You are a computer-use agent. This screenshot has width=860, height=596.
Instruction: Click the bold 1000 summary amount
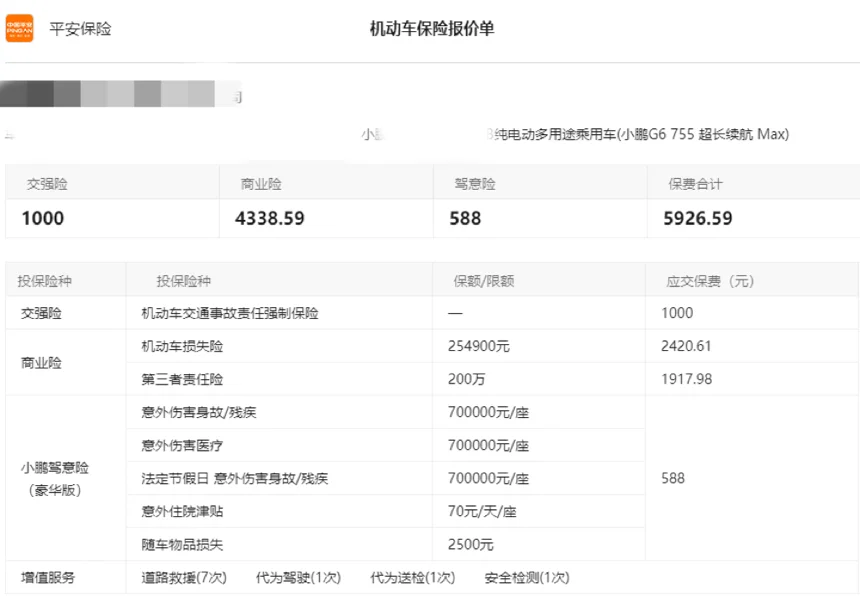(x=43, y=218)
